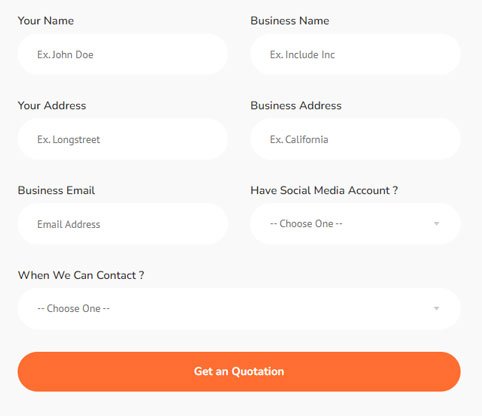Select the 'Your Address' label text

pyautogui.click(x=52, y=106)
